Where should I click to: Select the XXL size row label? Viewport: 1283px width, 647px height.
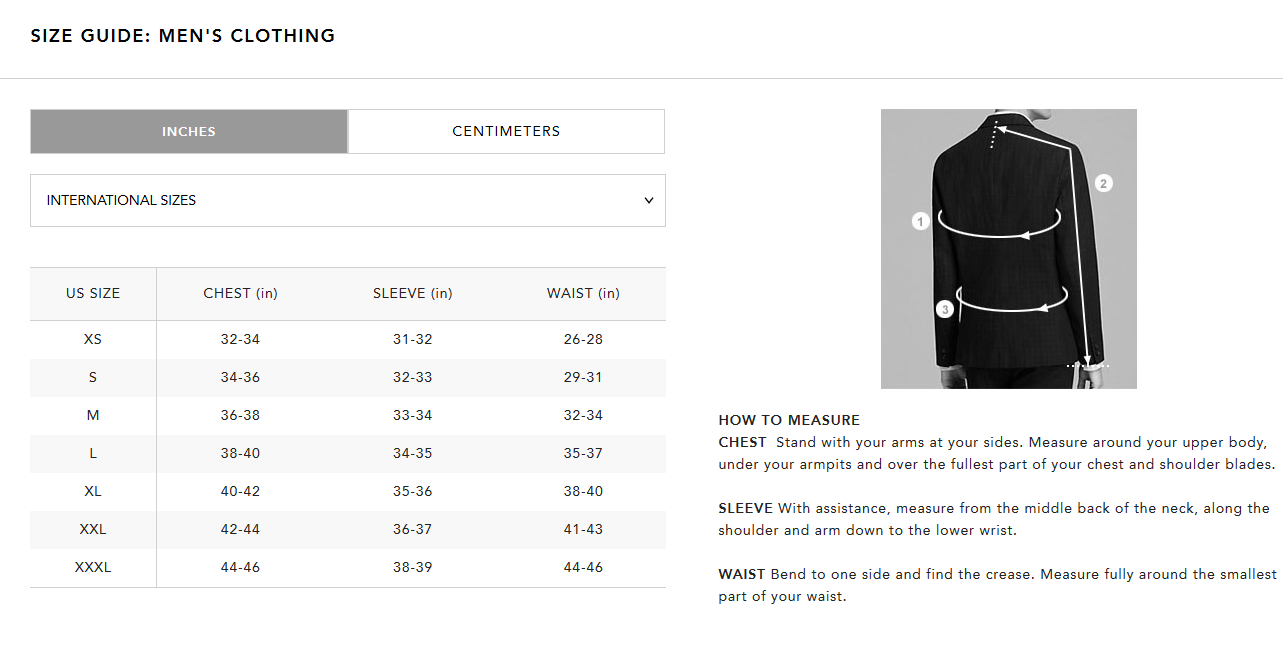[93, 530]
